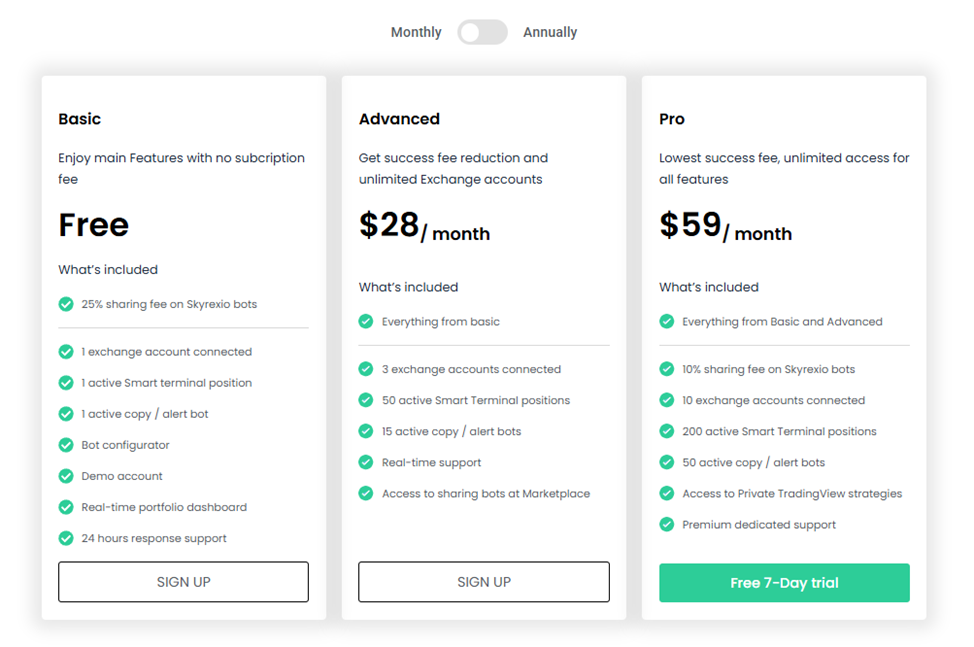Screen dimensions: 974x647
Task: Click checkmark next to Real-time support
Action: click(x=366, y=462)
